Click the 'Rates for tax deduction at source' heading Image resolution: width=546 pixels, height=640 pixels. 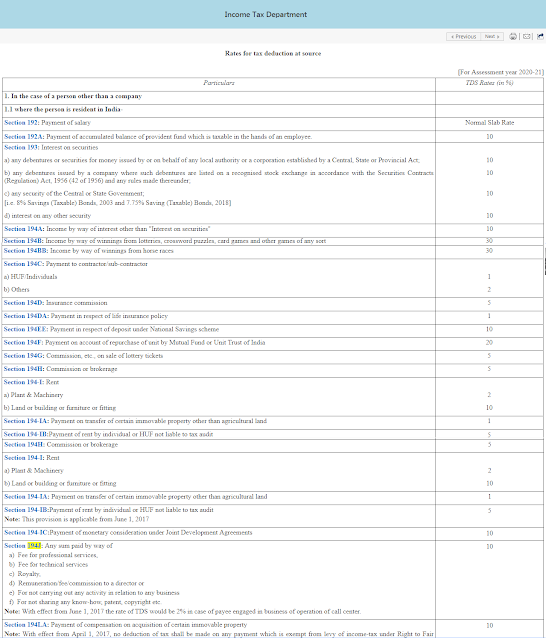[x=273, y=53]
